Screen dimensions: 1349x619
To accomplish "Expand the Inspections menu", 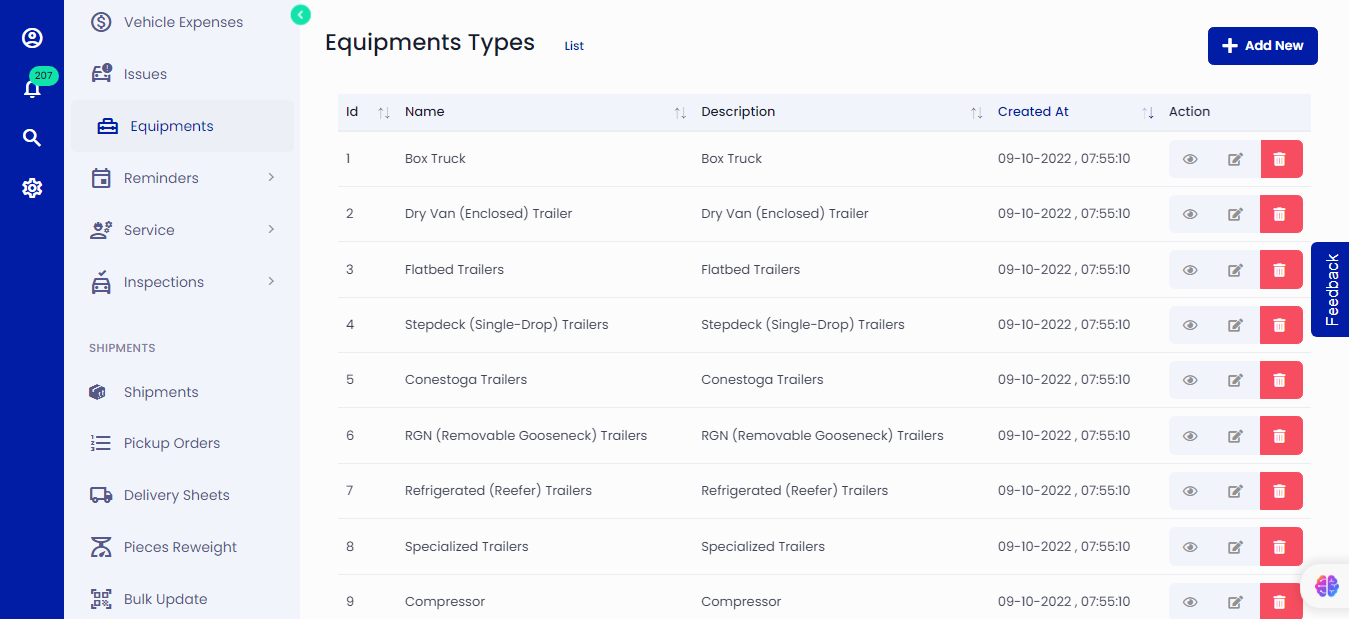I will [x=165, y=281].
